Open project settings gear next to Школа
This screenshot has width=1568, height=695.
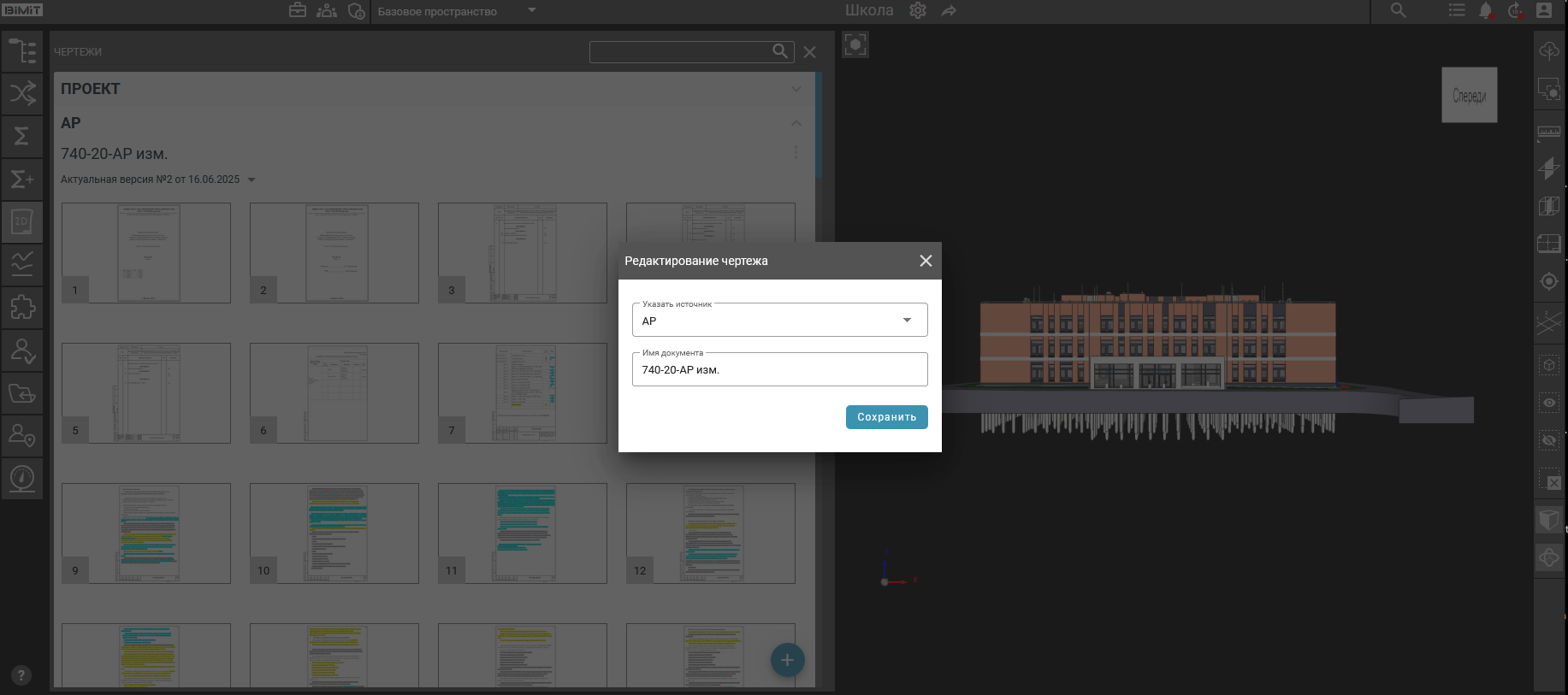point(918,11)
